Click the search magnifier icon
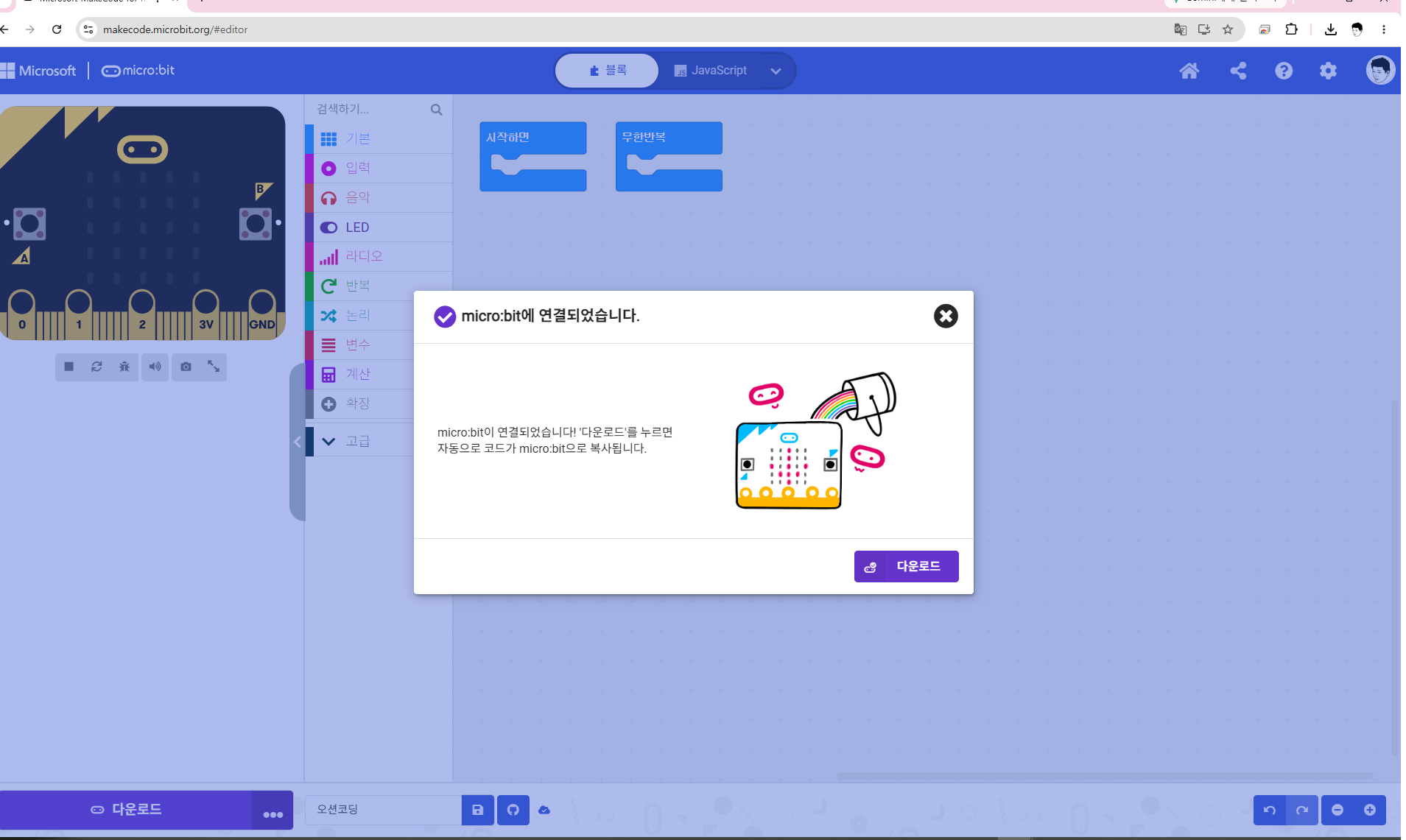This screenshot has width=1406, height=840. pyautogui.click(x=437, y=110)
